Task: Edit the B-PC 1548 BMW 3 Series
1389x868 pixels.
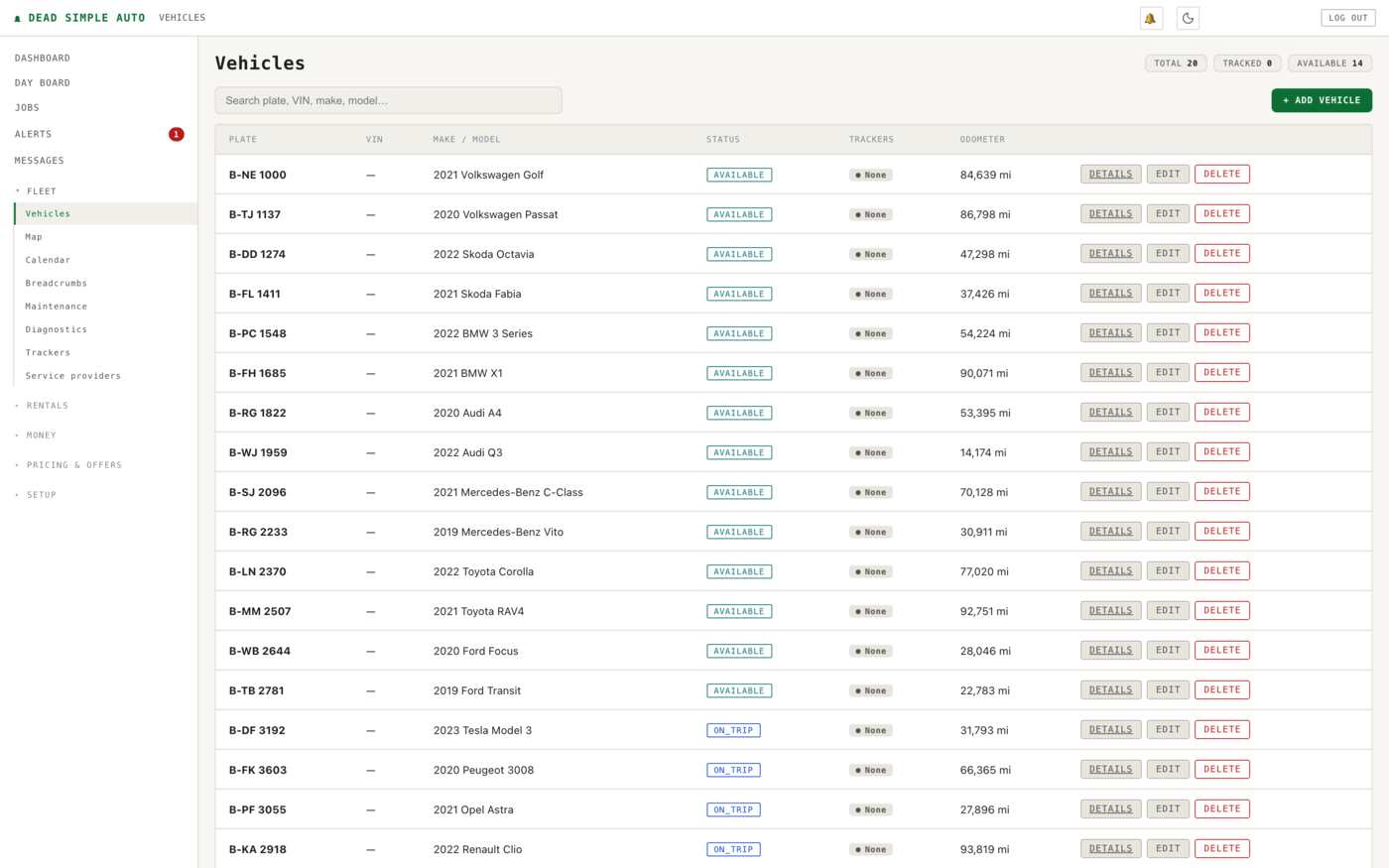Action: [1168, 332]
